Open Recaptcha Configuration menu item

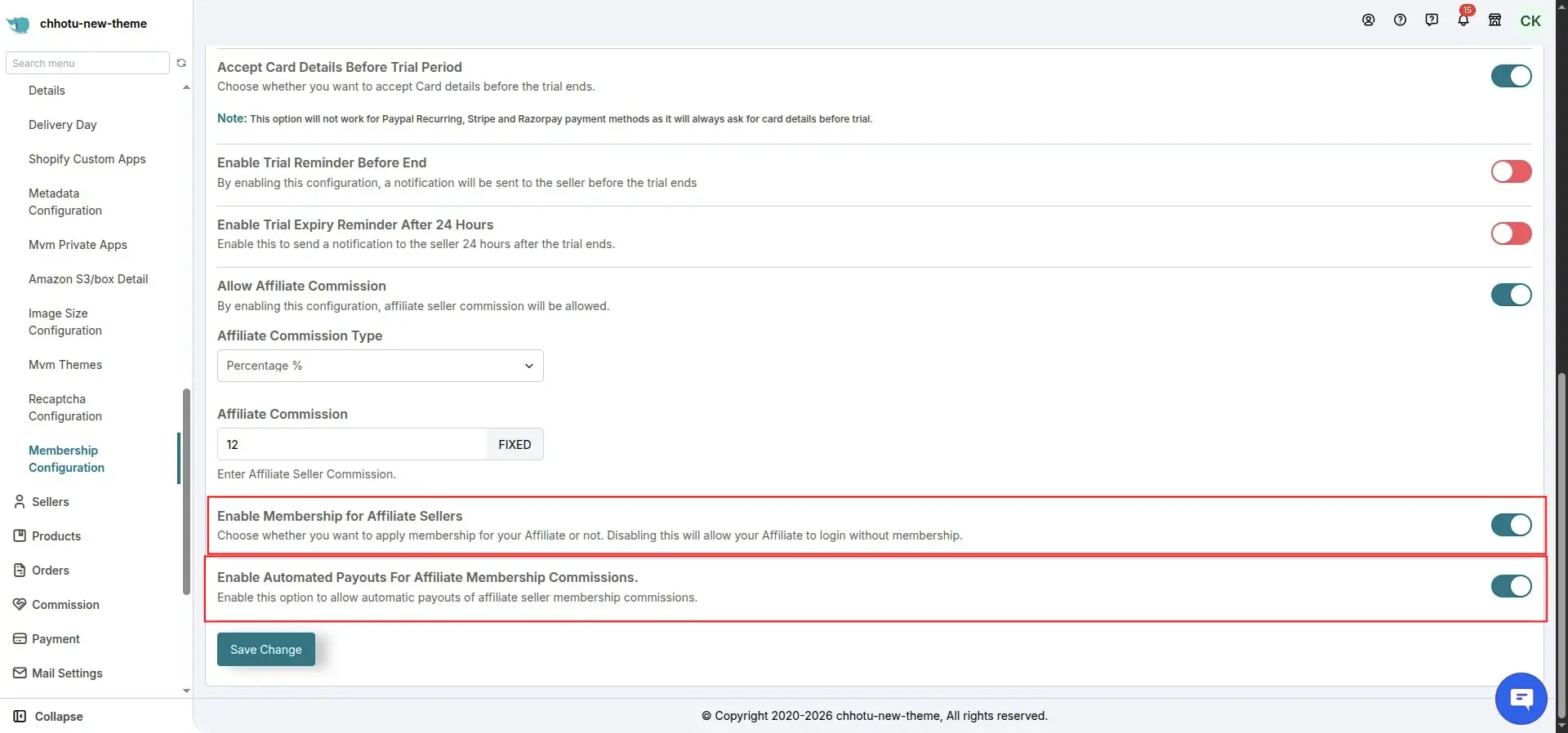click(x=65, y=407)
